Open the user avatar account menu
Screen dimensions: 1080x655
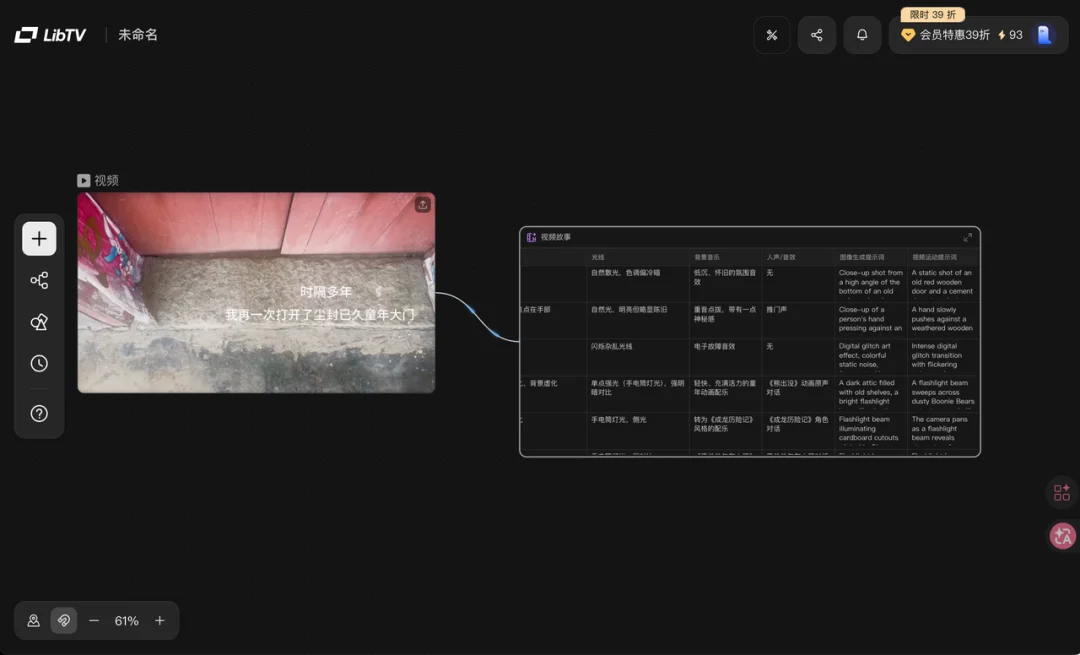pos(1044,35)
